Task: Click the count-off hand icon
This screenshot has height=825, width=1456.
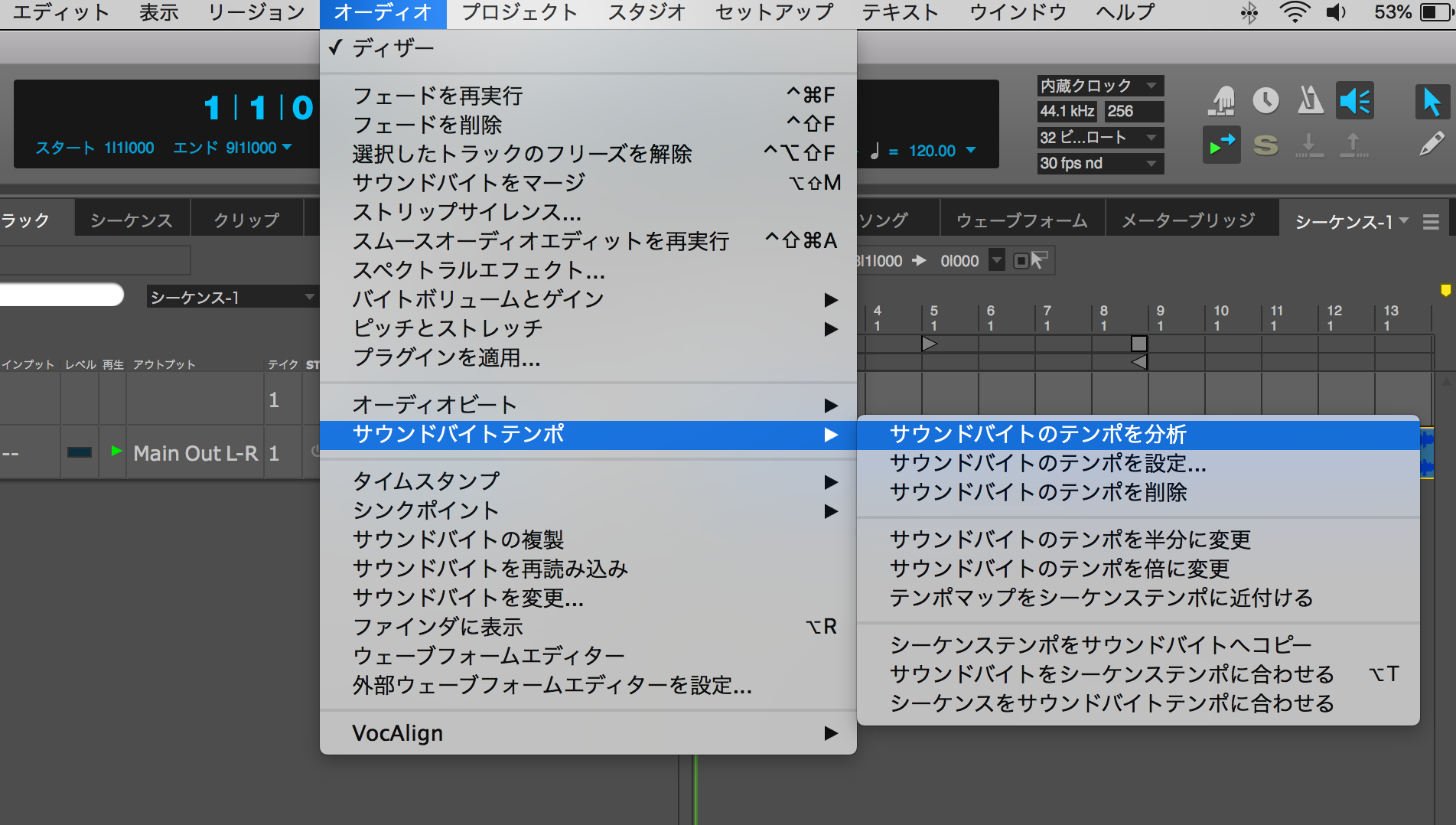Action: [1222, 100]
